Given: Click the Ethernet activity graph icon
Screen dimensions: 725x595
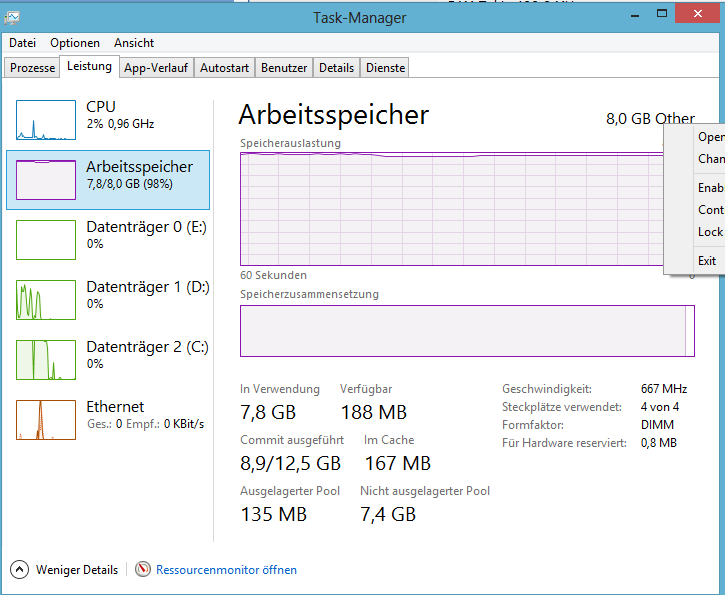Looking at the screenshot, I should 45,420.
